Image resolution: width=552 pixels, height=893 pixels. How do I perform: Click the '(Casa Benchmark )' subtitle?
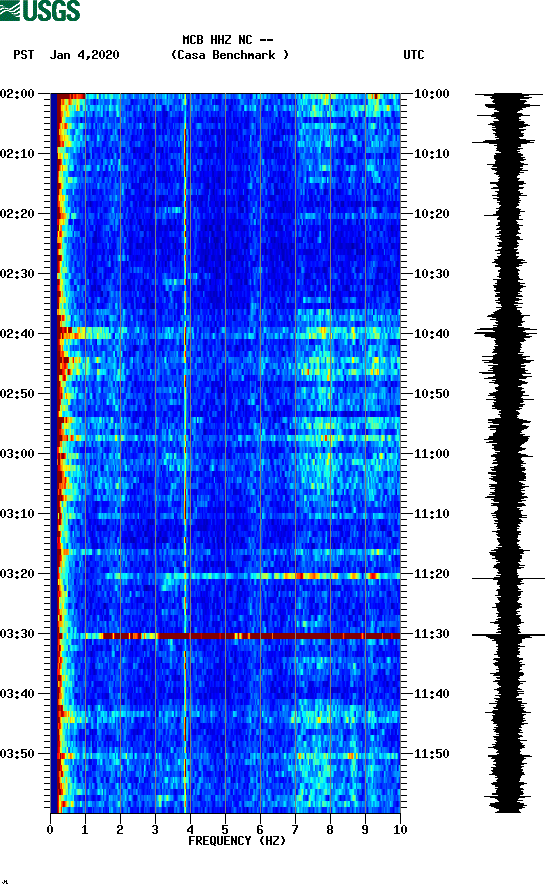[x=230, y=55]
